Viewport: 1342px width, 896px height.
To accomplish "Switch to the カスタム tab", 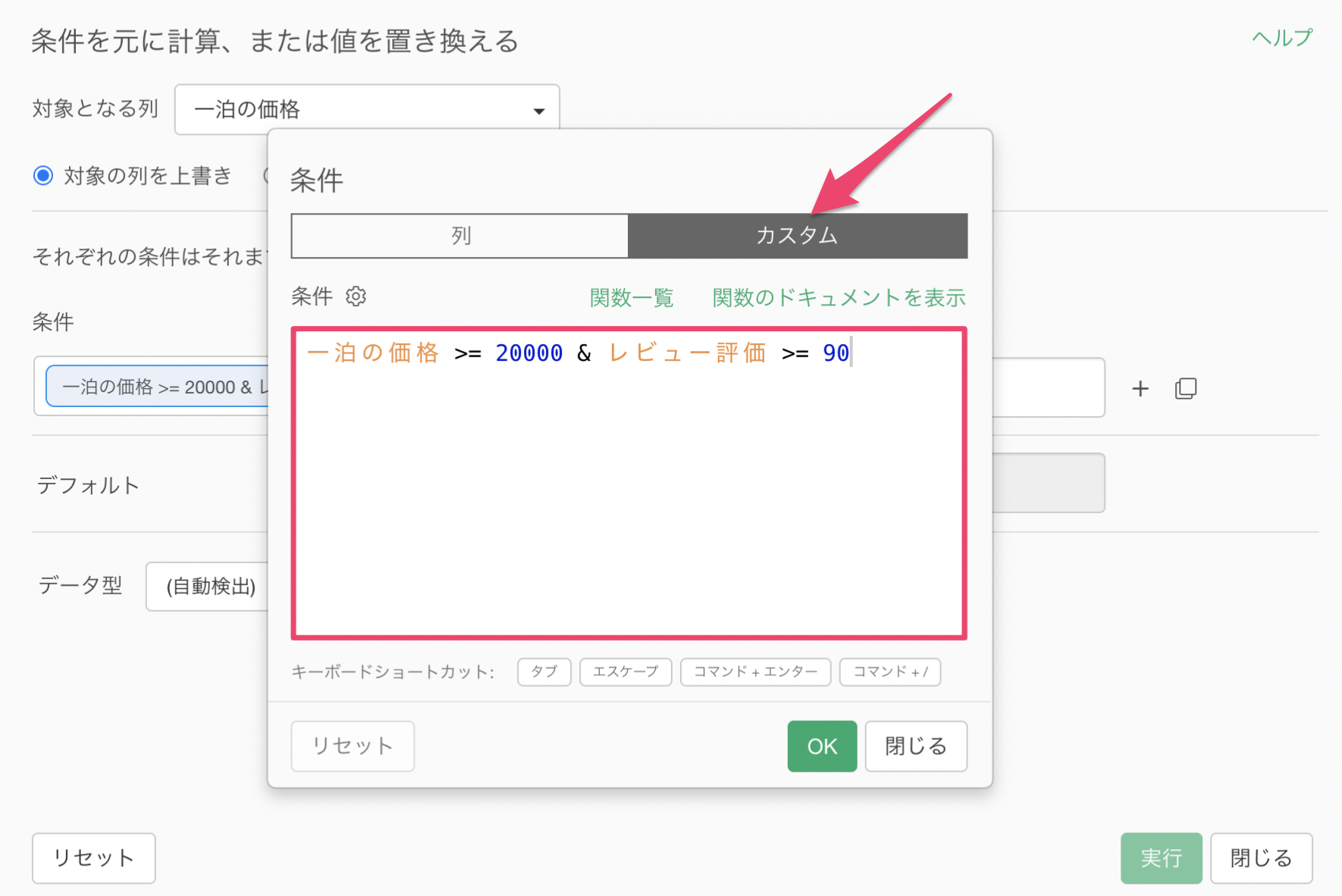I will pyautogui.click(x=797, y=236).
